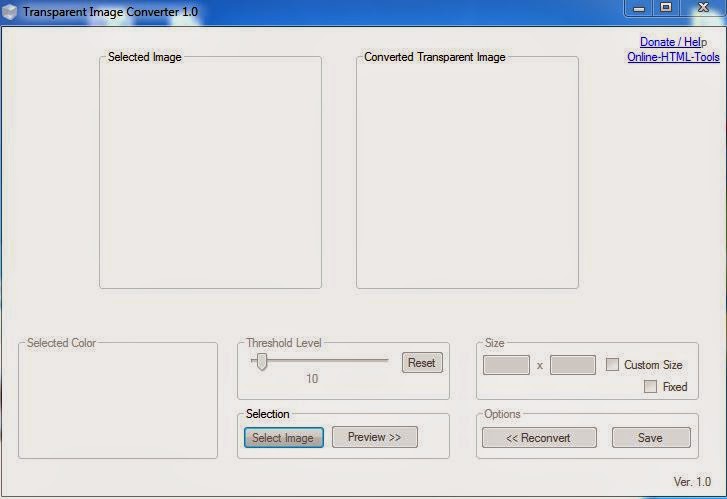This screenshot has width=727, height=499.
Task: Click the Threshold Level slider thumb
Action: click(x=261, y=361)
